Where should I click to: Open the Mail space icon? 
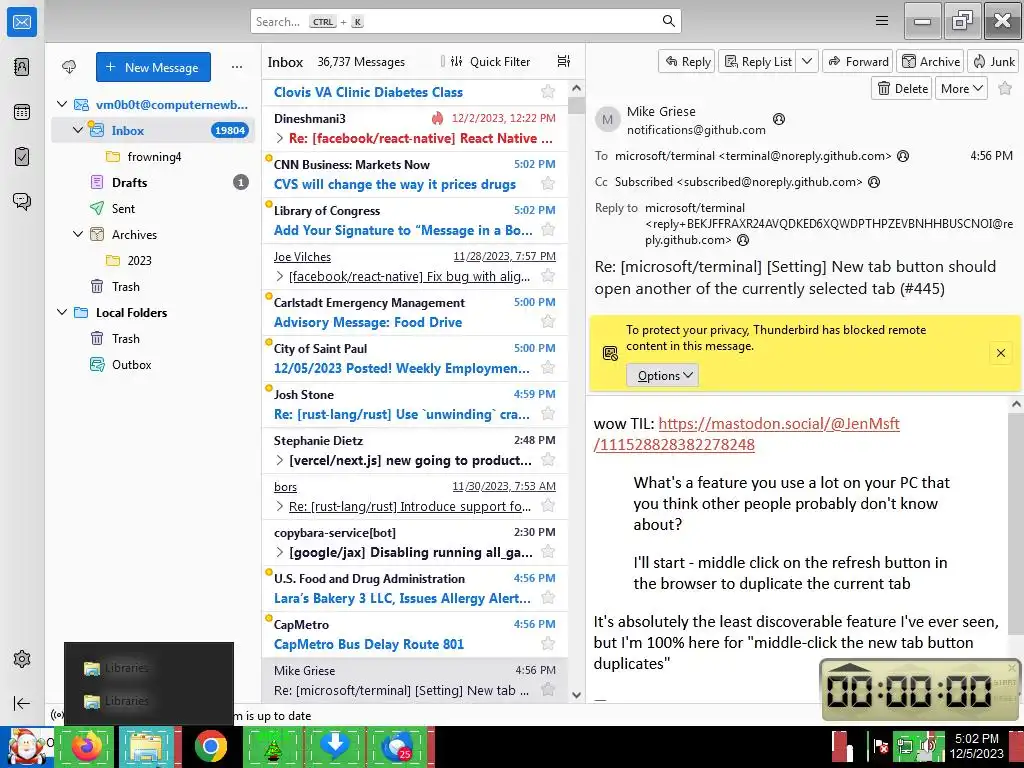point(22,22)
